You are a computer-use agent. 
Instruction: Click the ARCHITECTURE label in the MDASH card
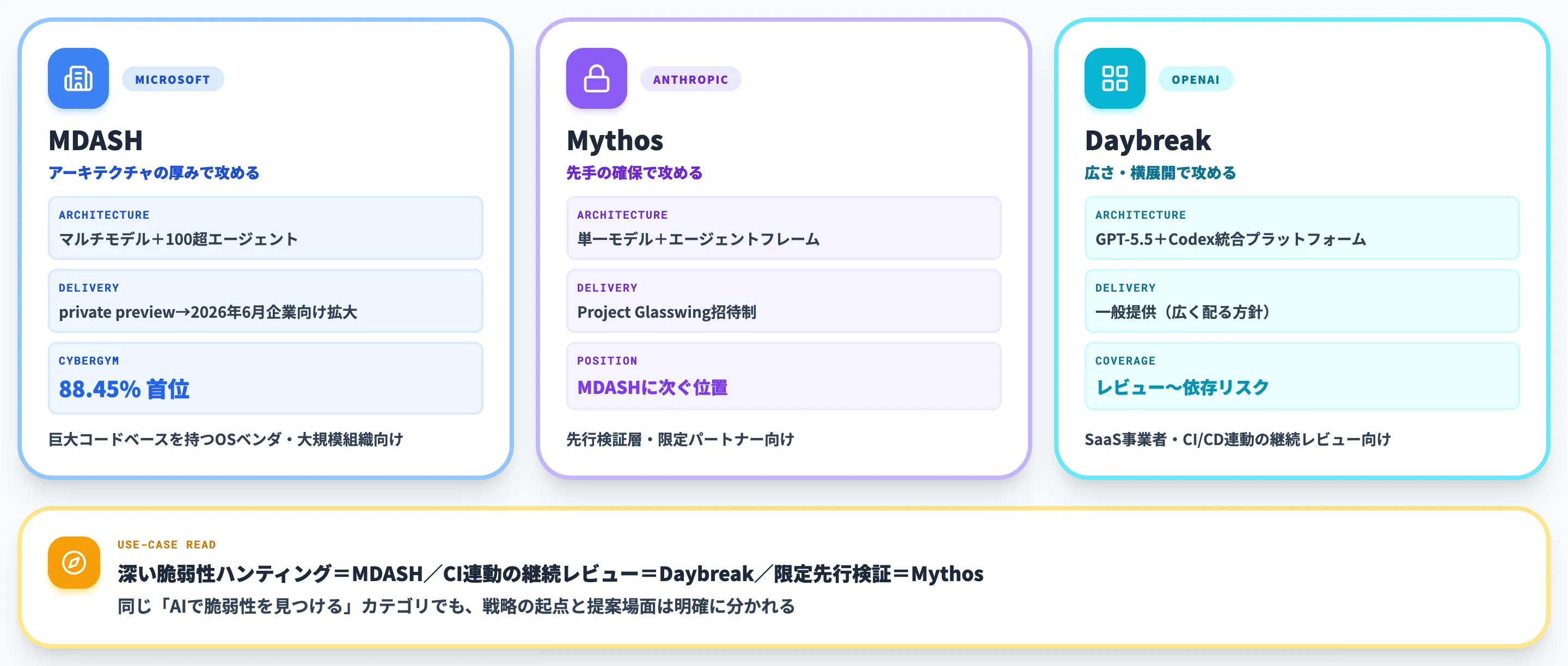pyautogui.click(x=104, y=215)
